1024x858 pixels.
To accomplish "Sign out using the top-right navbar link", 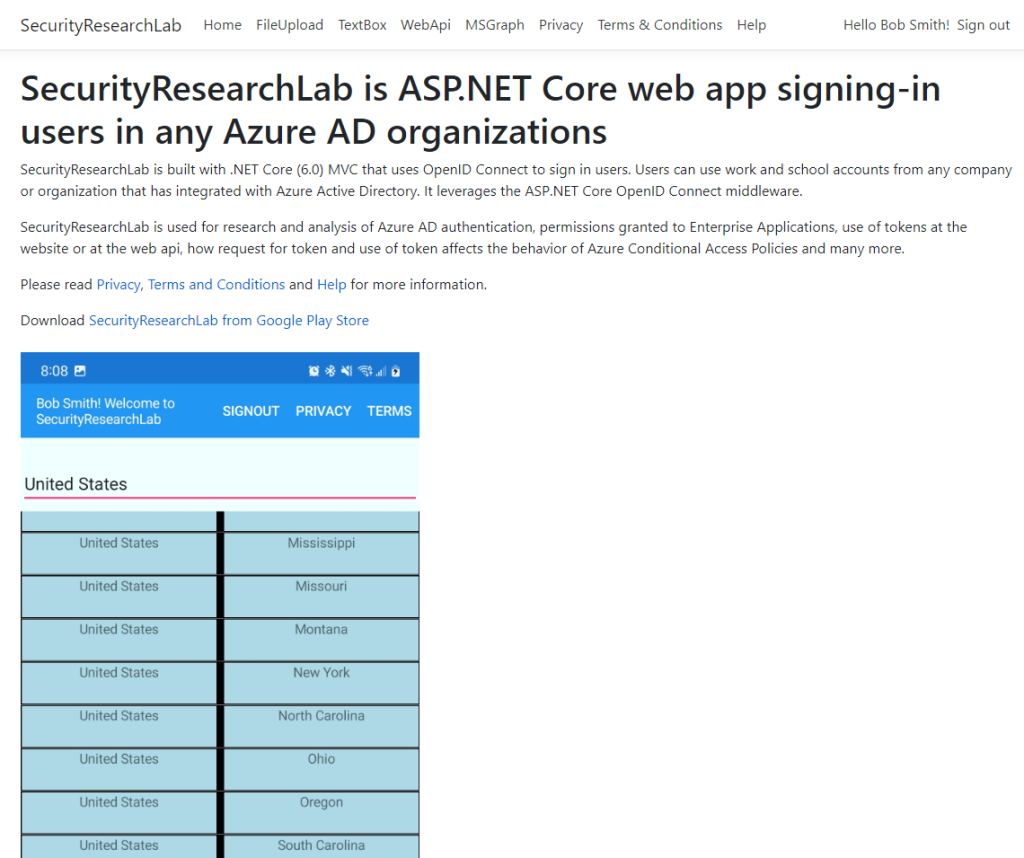I will 984,25.
